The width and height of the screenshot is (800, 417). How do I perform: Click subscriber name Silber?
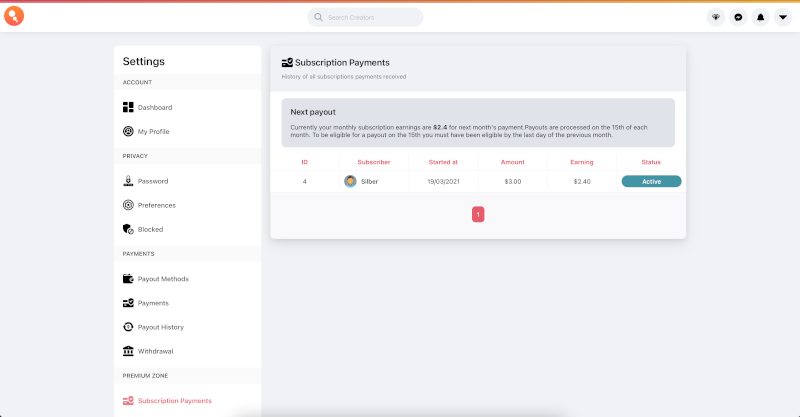click(369, 182)
